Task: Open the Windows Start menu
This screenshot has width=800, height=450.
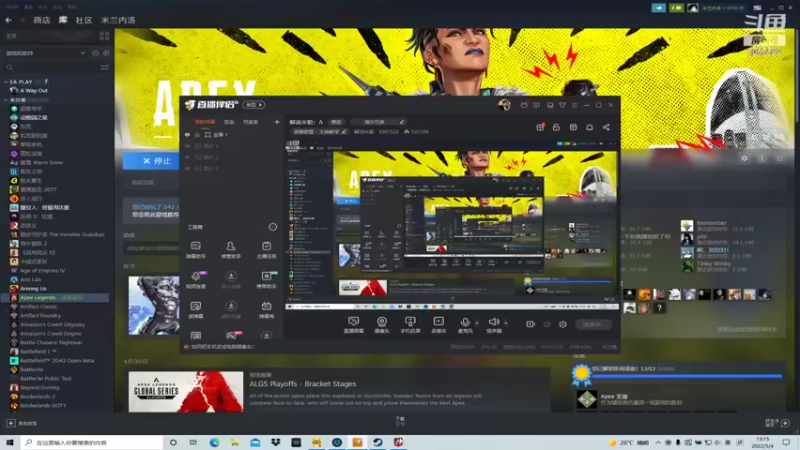Action: (9, 442)
